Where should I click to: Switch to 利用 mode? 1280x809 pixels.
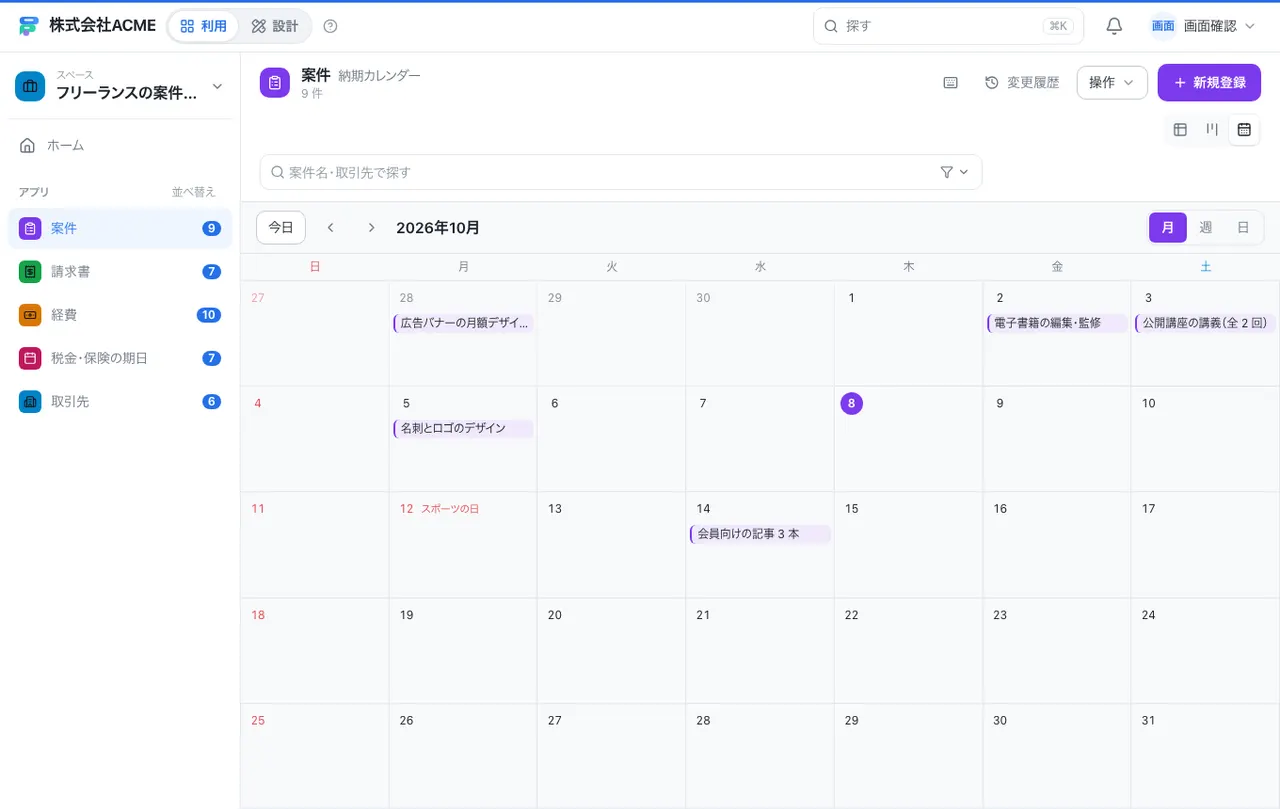[x=204, y=26]
